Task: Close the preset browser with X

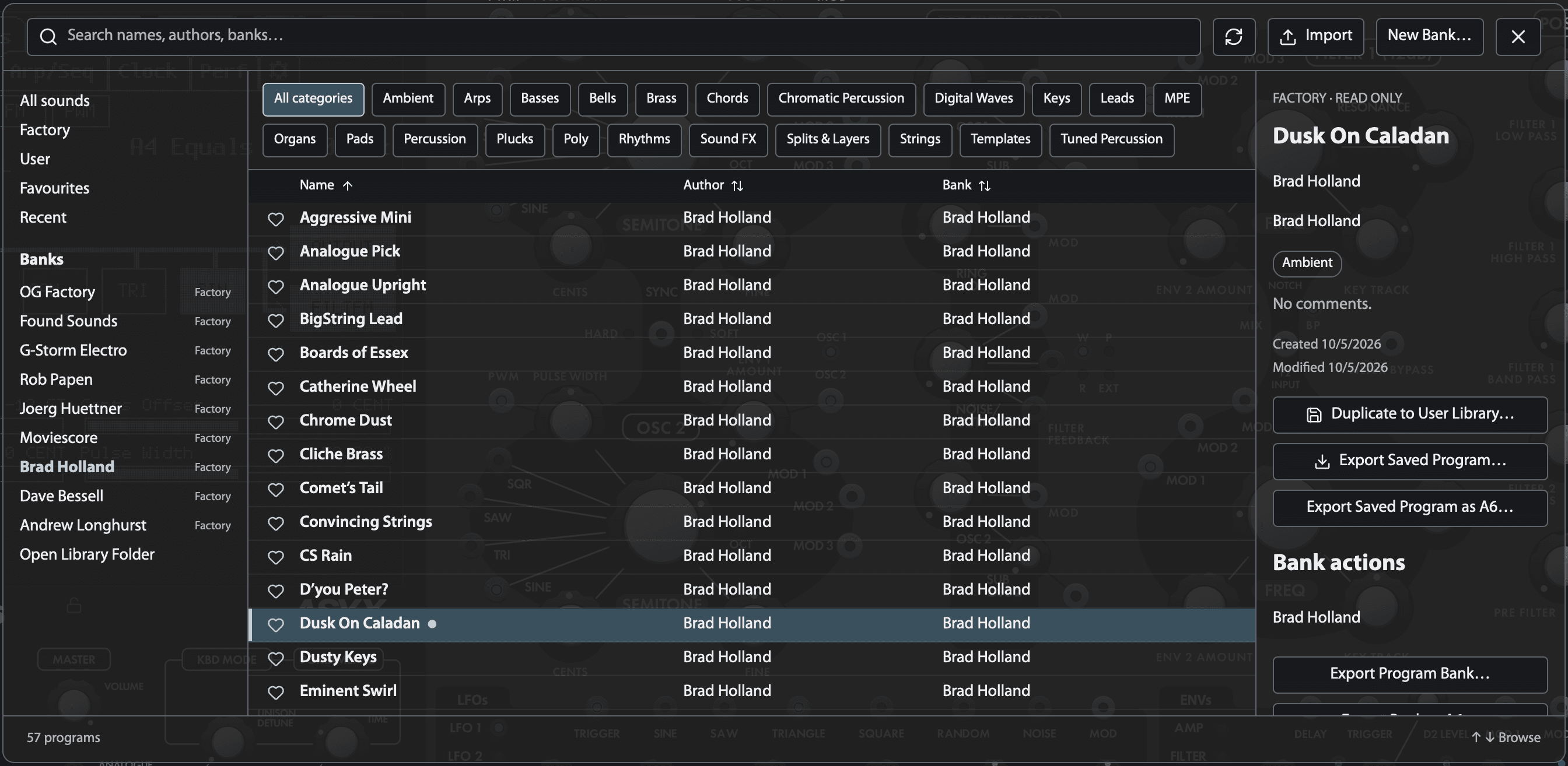Action: 1518,37
